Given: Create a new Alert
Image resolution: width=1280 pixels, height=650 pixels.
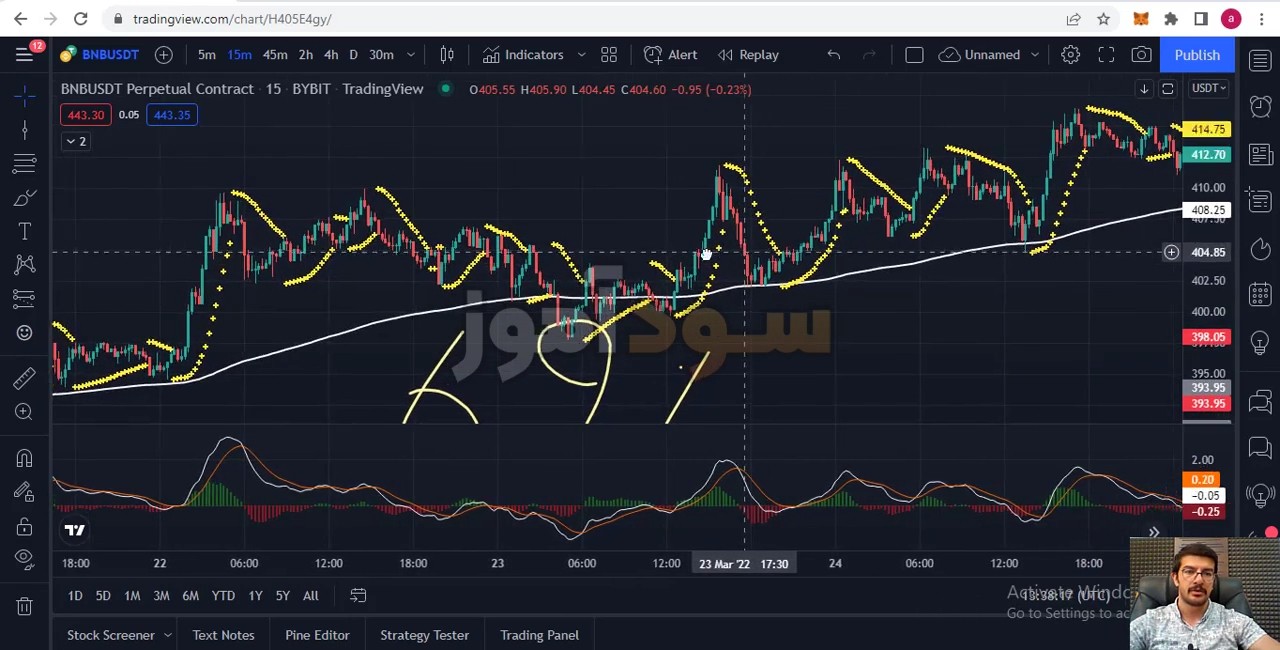Looking at the screenshot, I should click(x=670, y=55).
